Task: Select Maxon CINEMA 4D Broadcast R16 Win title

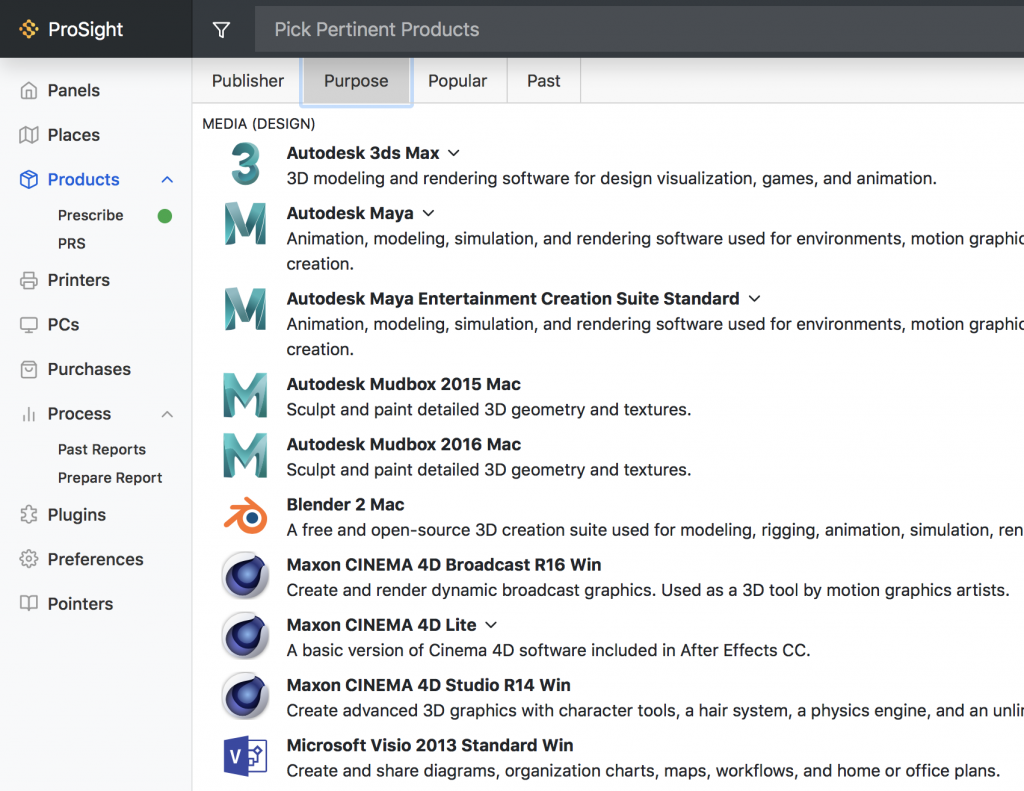Action: pos(444,564)
